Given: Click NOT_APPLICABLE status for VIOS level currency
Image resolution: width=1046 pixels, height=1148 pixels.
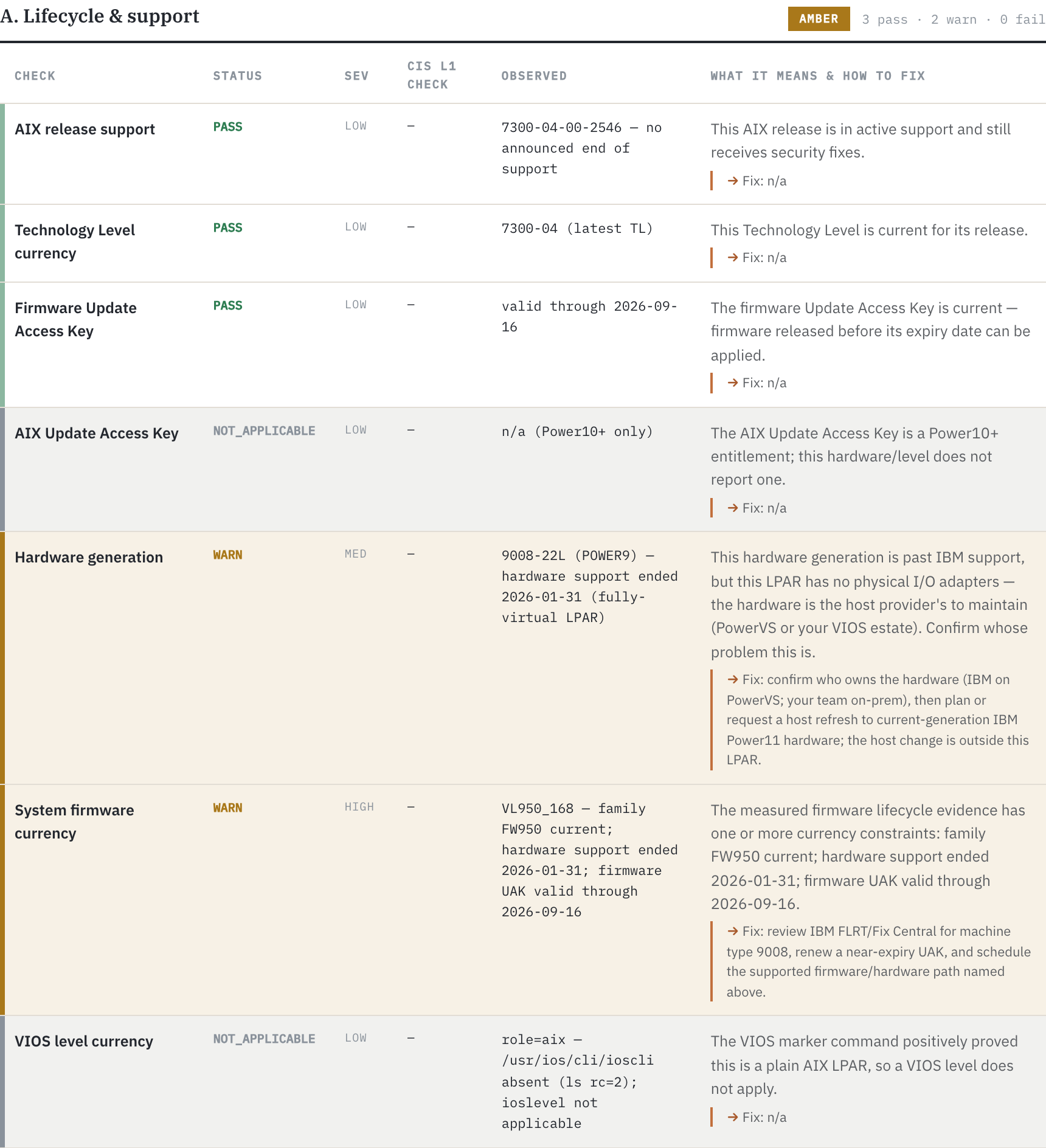Looking at the screenshot, I should point(264,1039).
